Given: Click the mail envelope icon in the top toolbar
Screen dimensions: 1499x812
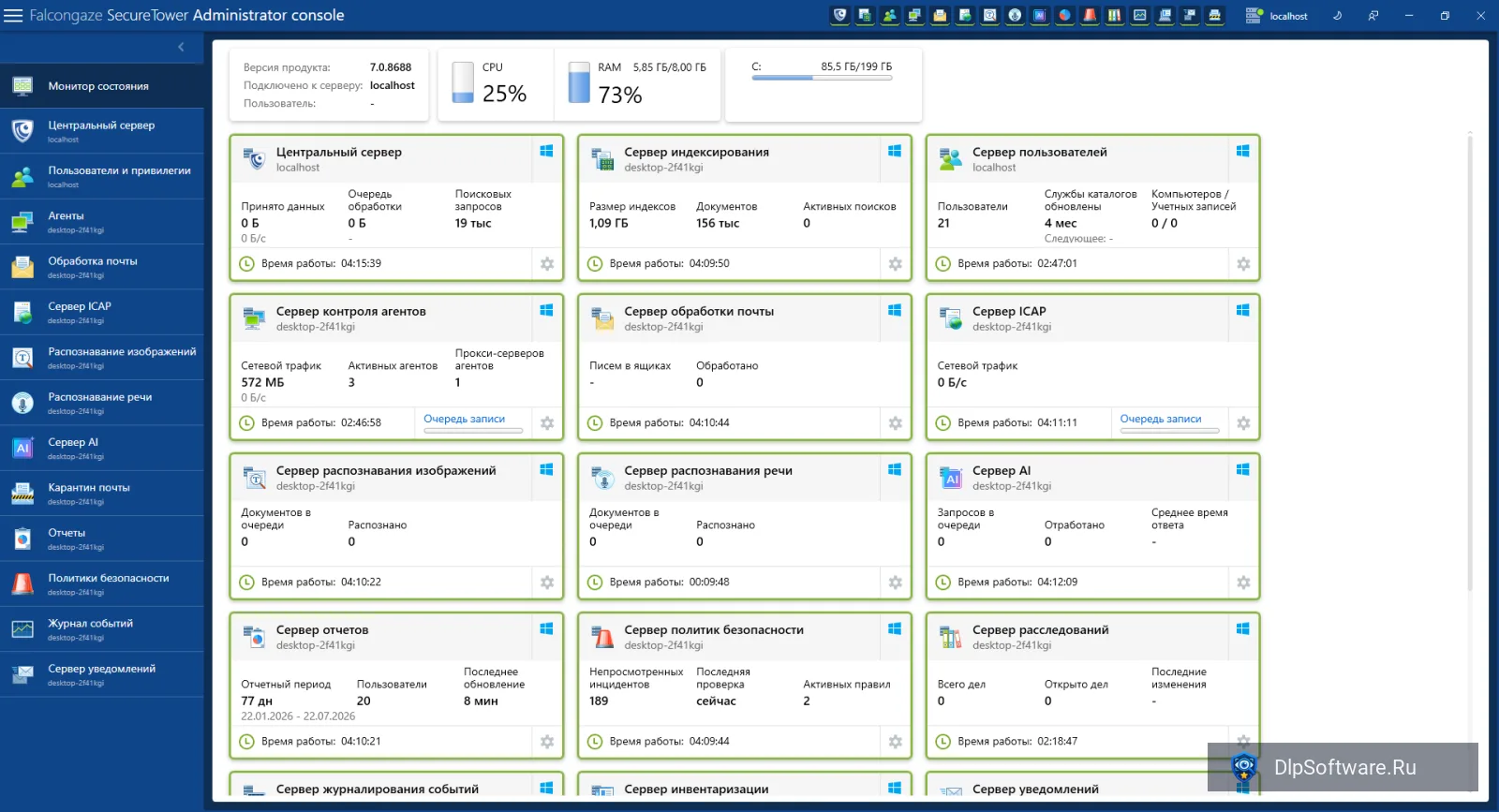Looking at the screenshot, I should [940, 15].
